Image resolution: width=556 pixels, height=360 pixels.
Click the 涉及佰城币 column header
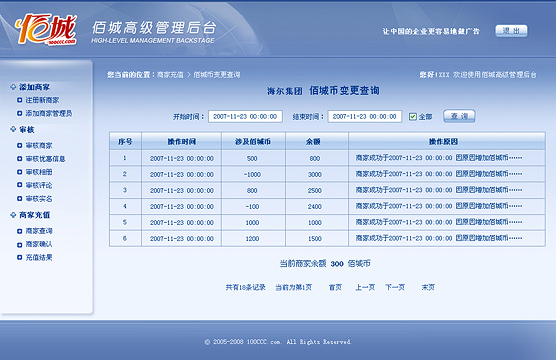click(x=253, y=142)
